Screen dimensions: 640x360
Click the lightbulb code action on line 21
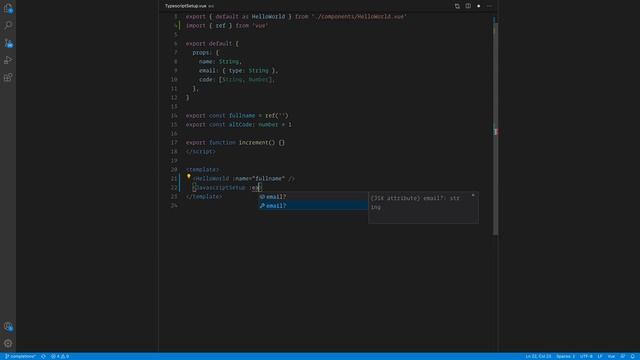(189, 177)
